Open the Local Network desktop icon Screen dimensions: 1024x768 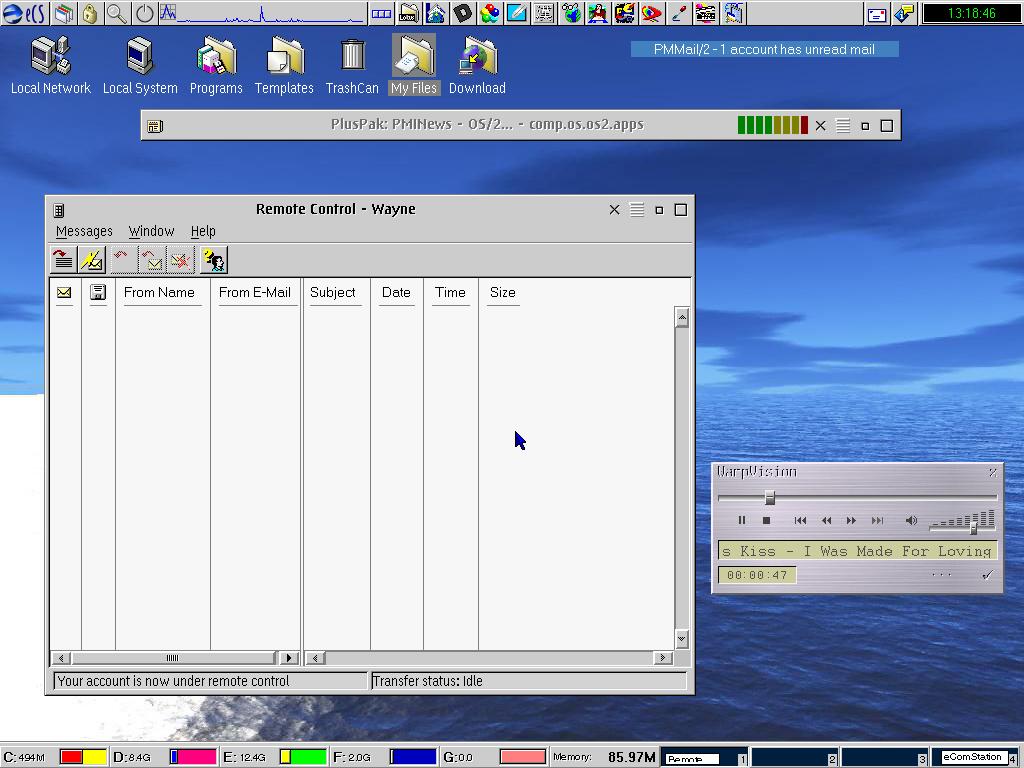coord(51,66)
